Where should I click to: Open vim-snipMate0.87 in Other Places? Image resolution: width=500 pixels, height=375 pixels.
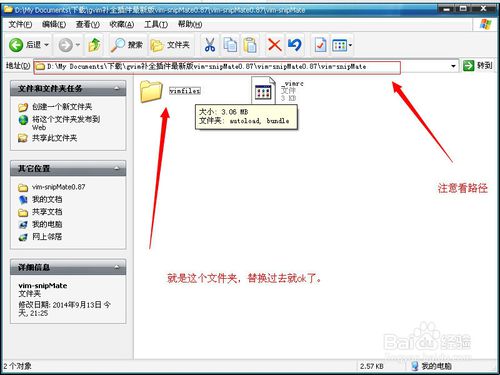tap(59, 187)
